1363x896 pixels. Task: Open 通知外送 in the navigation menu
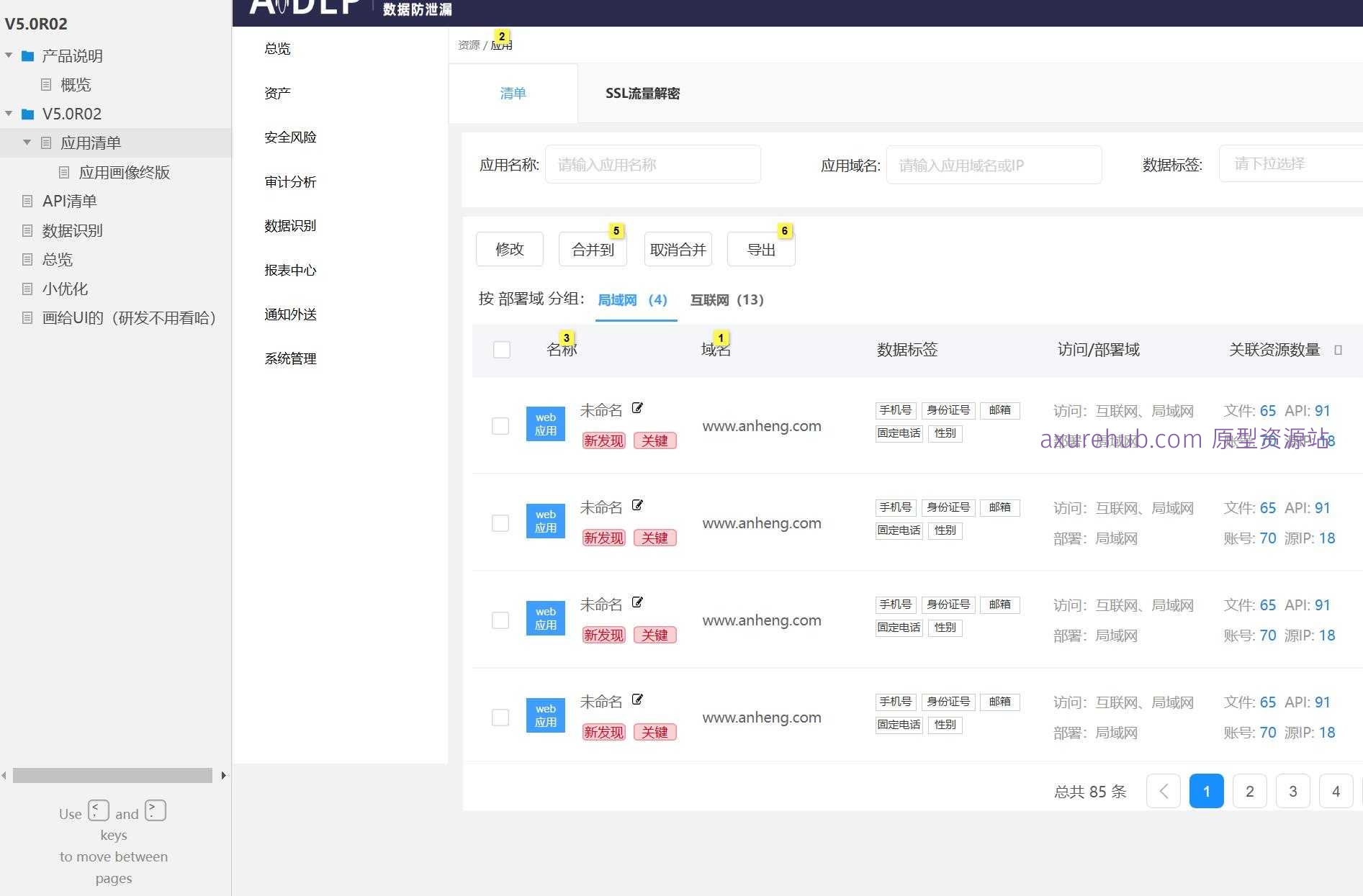(290, 314)
